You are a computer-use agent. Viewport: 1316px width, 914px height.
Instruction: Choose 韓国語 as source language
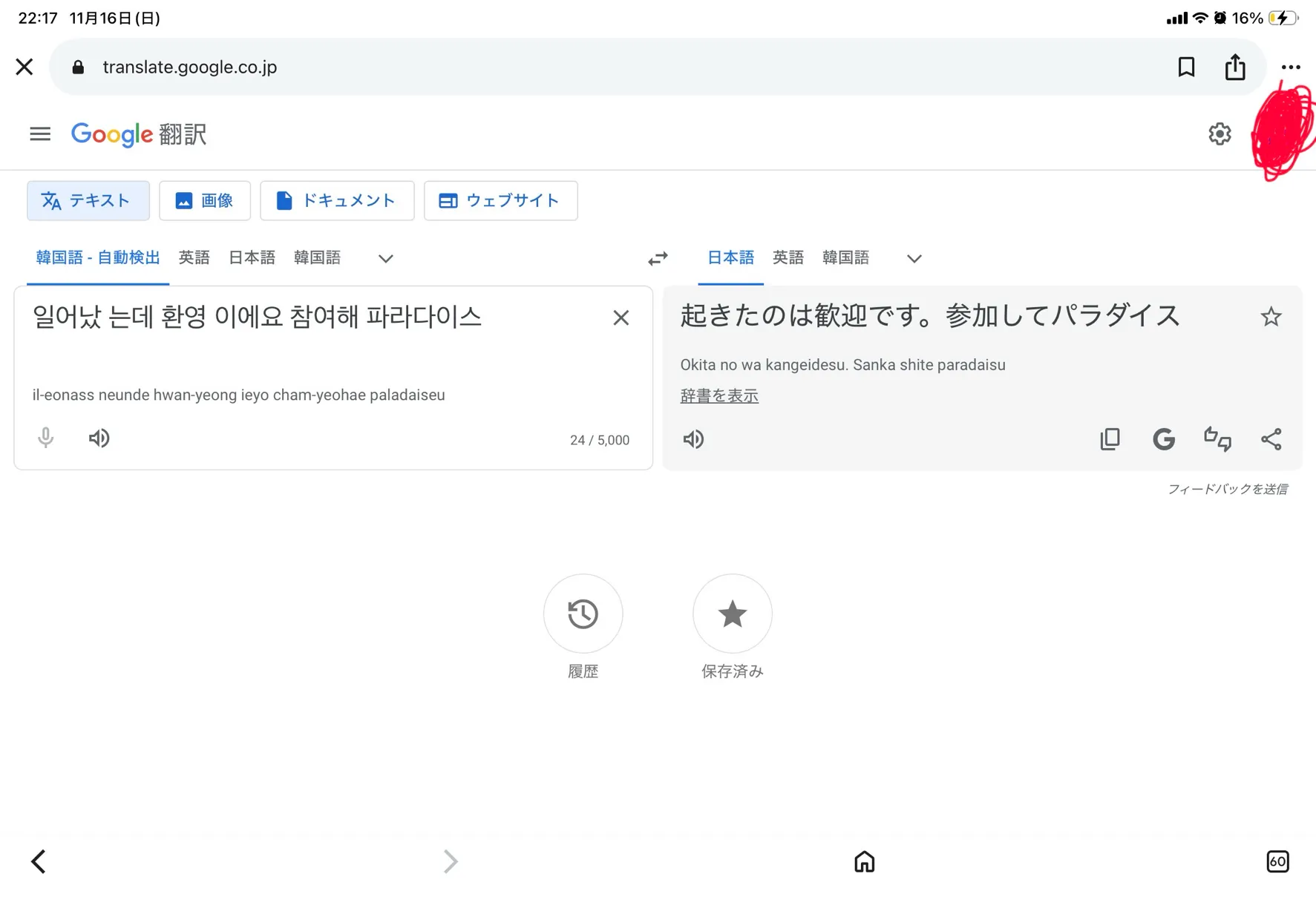[x=317, y=257]
